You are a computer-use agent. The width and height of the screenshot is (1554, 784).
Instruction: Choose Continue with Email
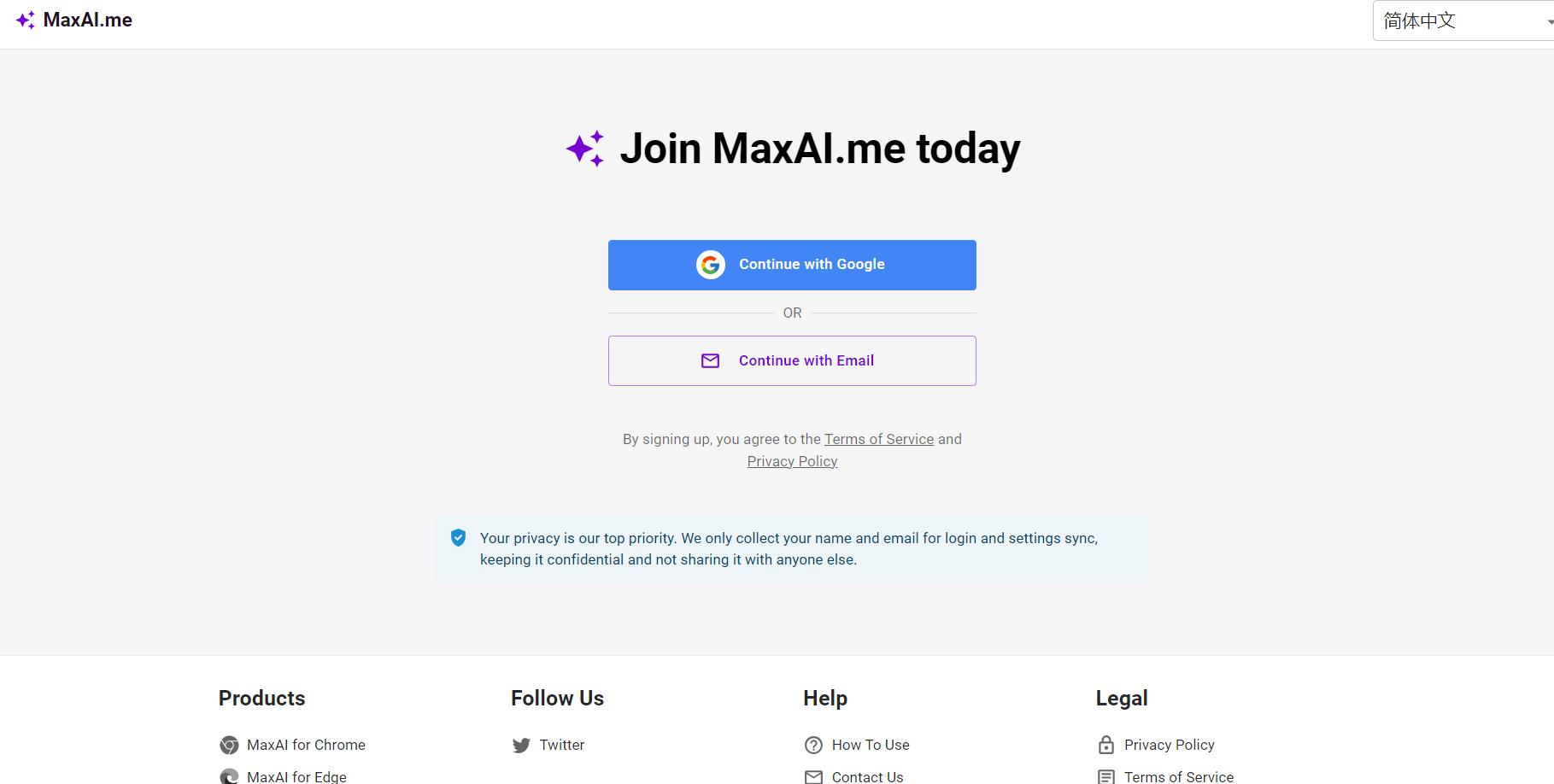point(792,360)
